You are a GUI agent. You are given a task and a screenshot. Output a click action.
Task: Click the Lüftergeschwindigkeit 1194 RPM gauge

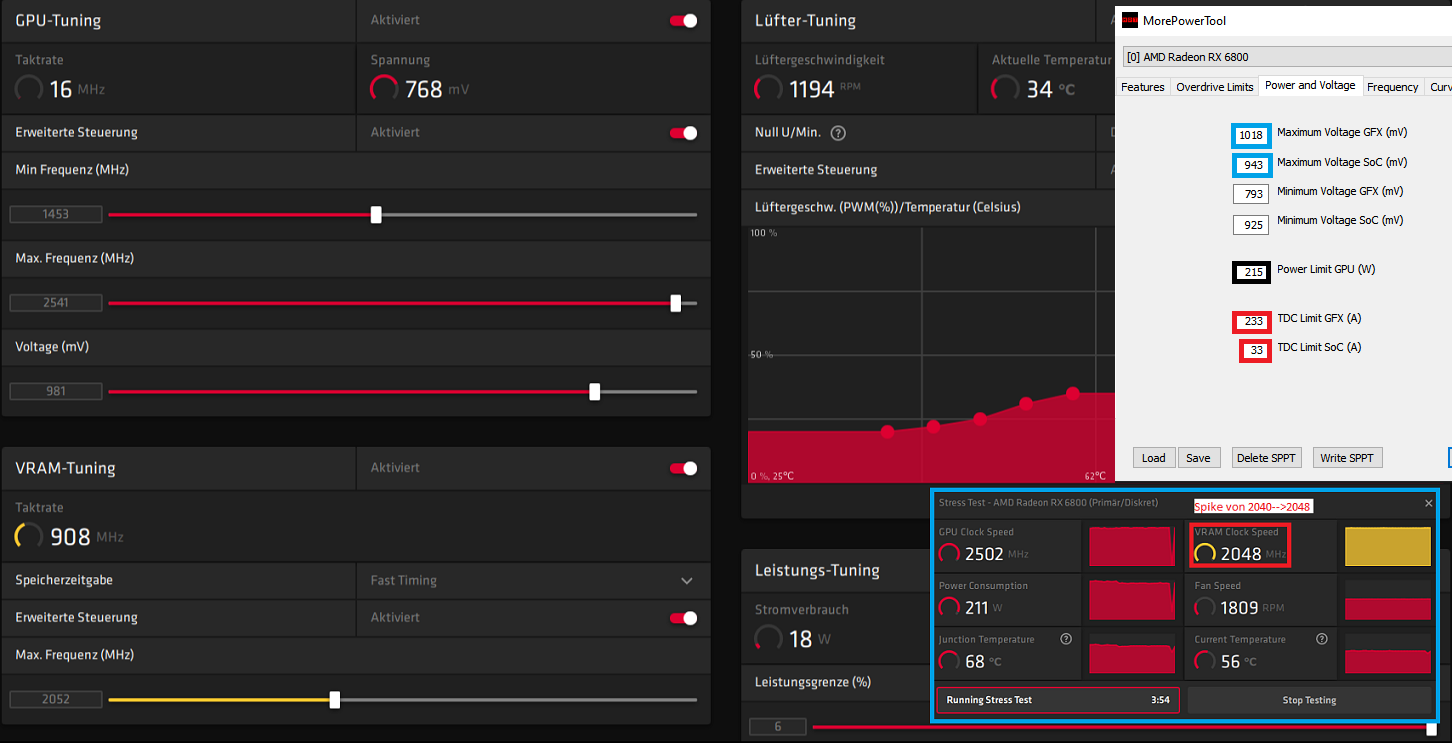pyautogui.click(x=769, y=89)
